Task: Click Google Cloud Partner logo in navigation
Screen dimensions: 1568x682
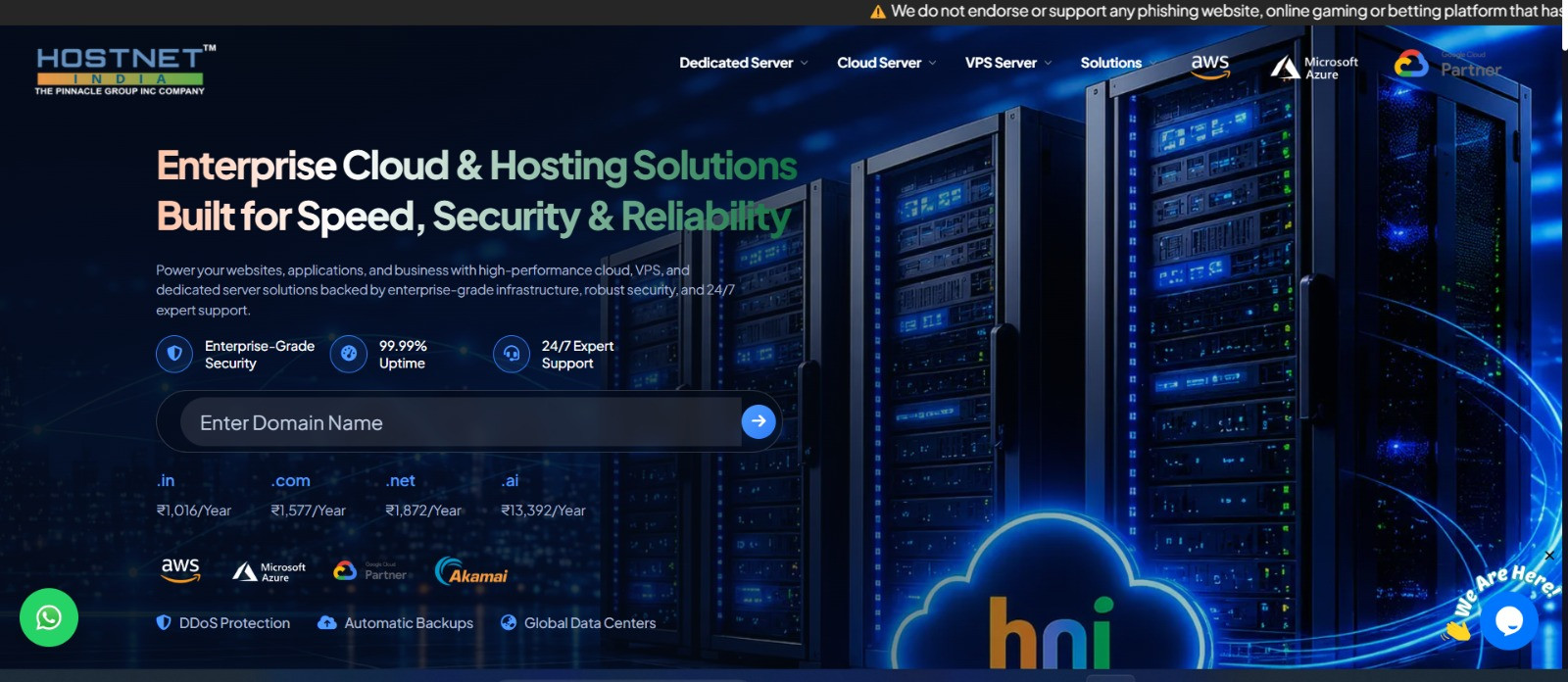Action: tap(1447, 65)
